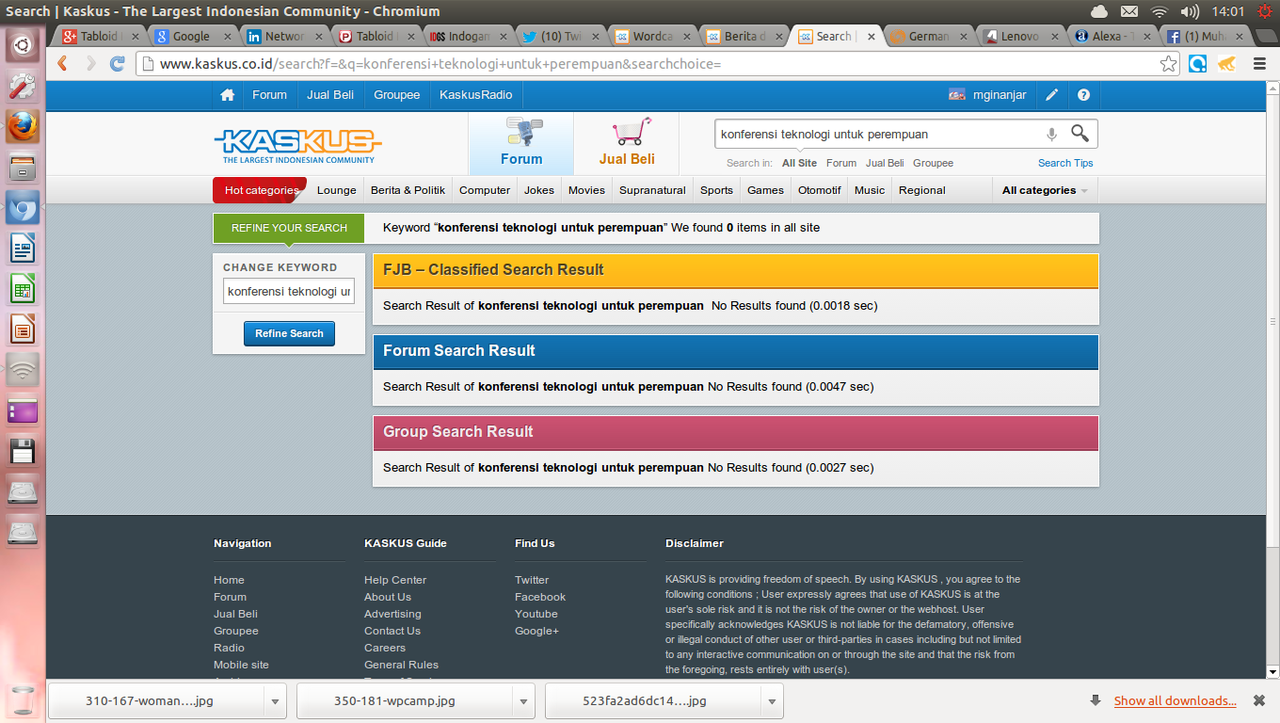Click the blue Q extension icon in toolbar
The width and height of the screenshot is (1280, 723).
(x=1198, y=64)
